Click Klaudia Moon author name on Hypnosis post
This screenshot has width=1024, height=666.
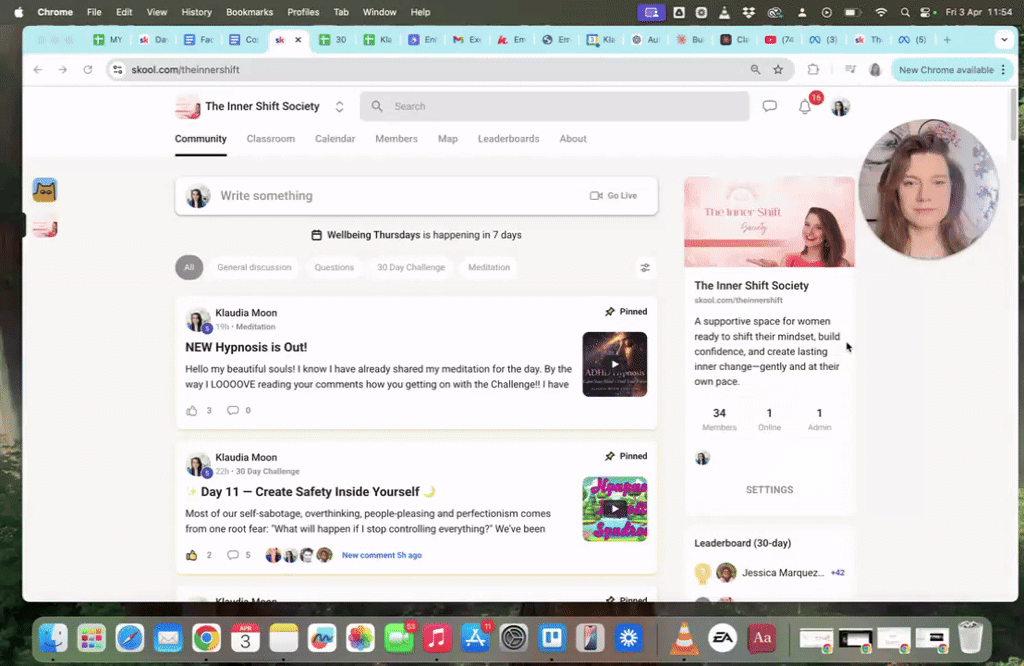pos(246,313)
